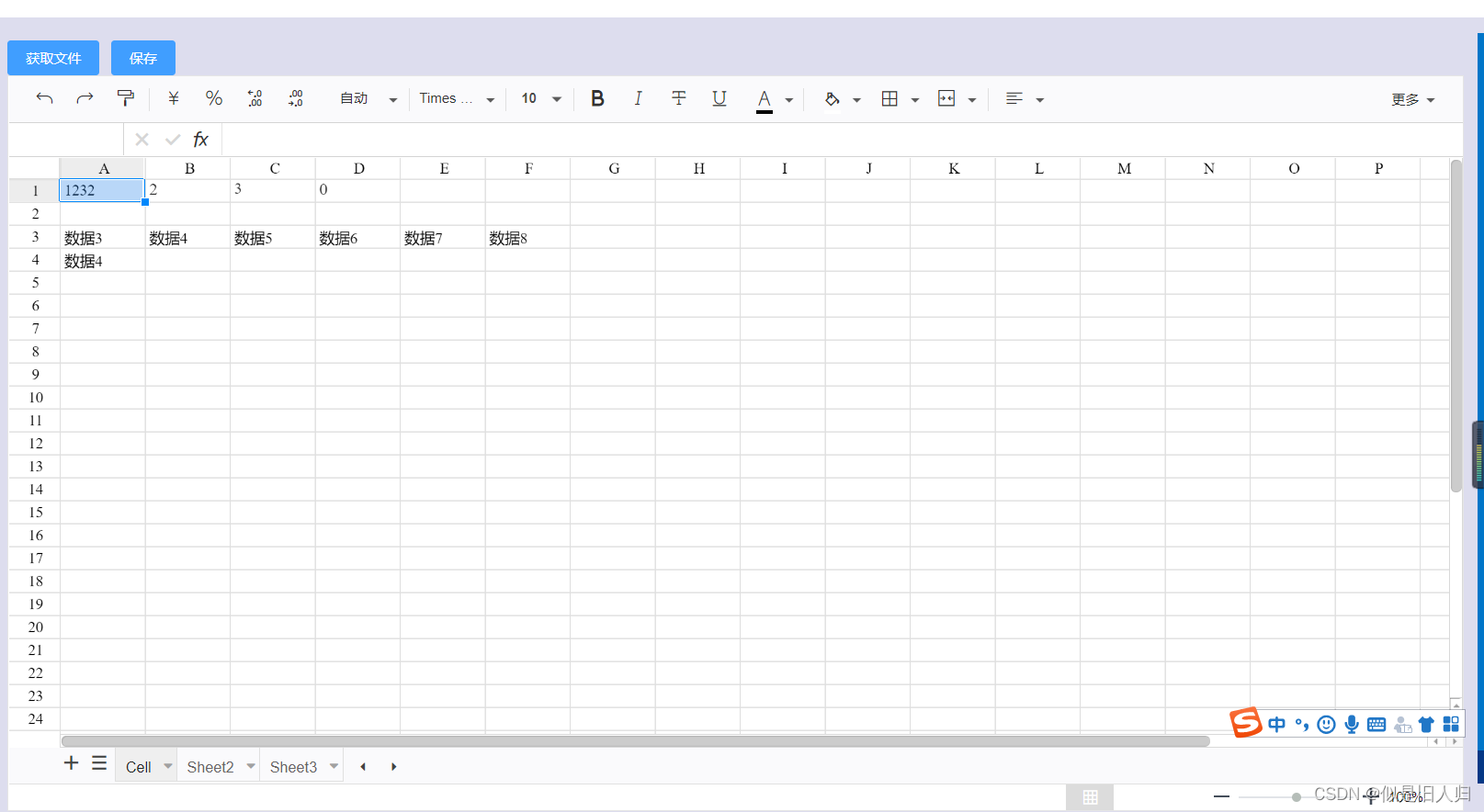Redo the last action
The width and height of the screenshot is (1484, 812).
[x=85, y=98]
